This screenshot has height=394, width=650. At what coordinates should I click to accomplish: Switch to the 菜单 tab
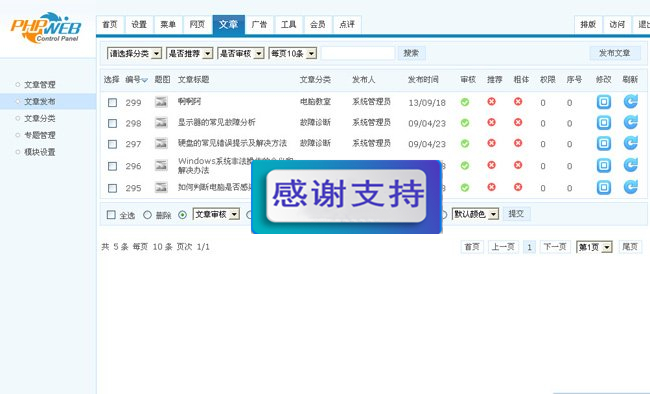(x=168, y=25)
